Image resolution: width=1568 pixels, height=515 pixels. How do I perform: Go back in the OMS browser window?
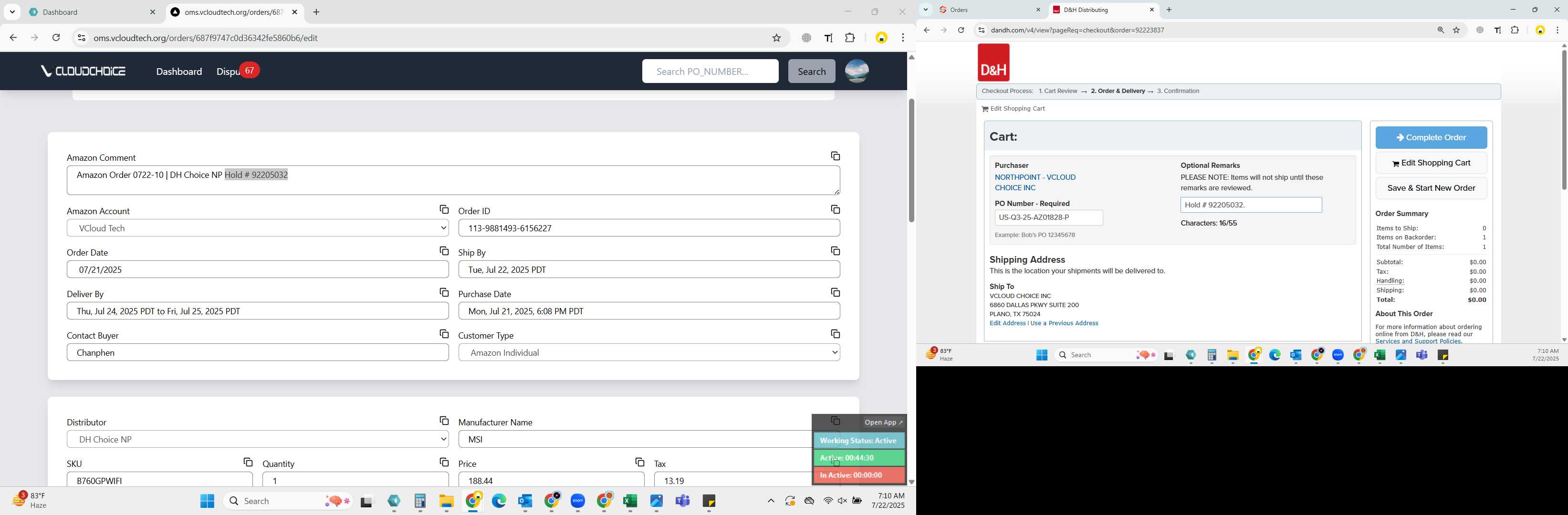(13, 38)
